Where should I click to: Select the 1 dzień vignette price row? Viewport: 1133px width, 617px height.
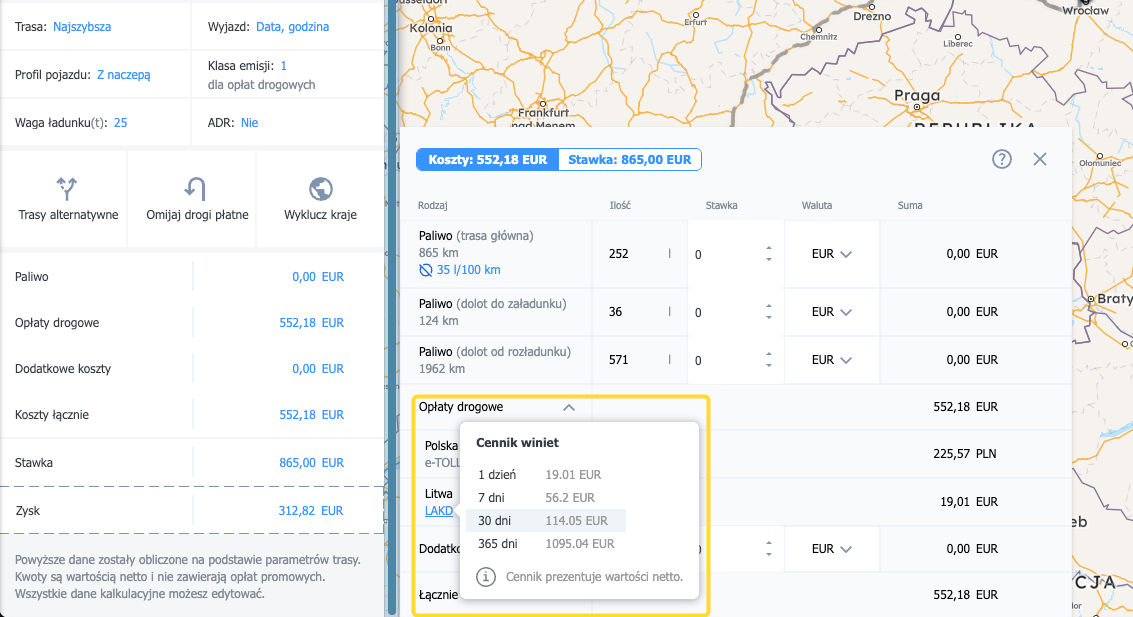tap(546, 475)
